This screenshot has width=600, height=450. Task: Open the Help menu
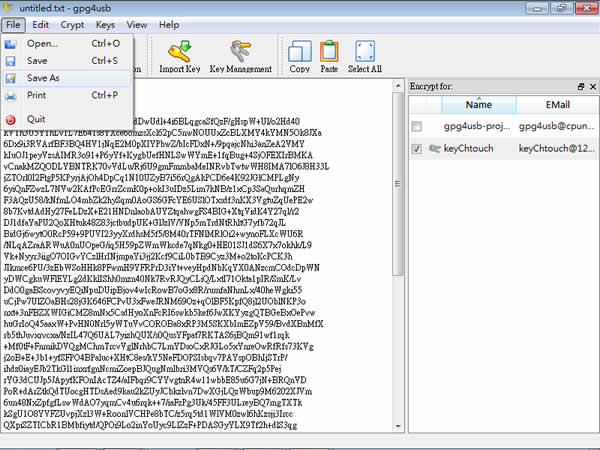click(x=171, y=22)
